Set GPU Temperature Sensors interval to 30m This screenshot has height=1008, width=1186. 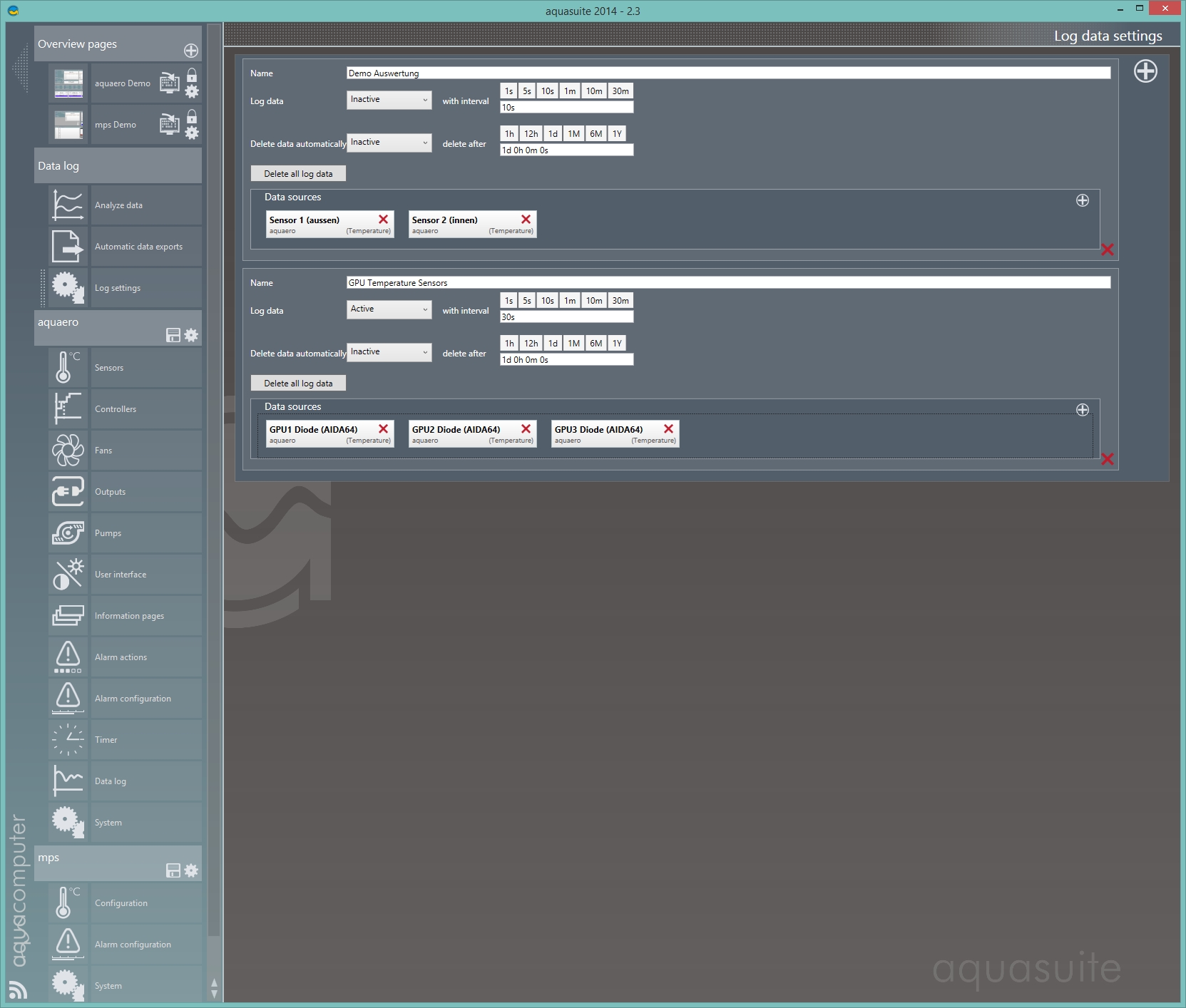[620, 301]
